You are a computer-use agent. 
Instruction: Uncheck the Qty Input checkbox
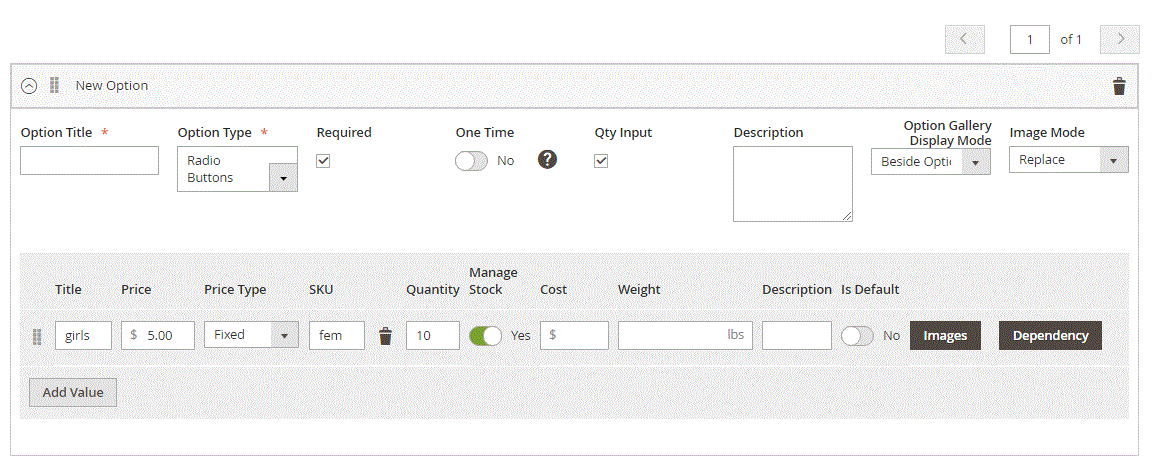coord(601,161)
